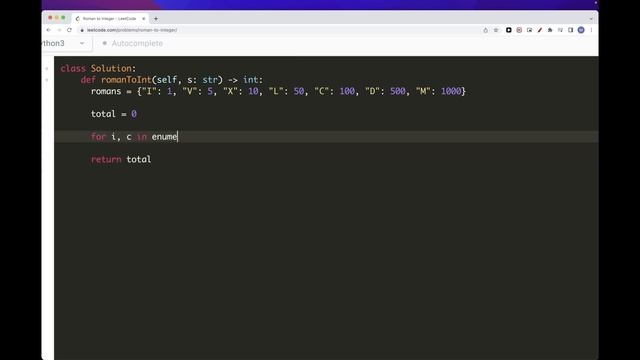Click the 'int:' return type annotation
The image size is (640, 360).
coord(253,80)
